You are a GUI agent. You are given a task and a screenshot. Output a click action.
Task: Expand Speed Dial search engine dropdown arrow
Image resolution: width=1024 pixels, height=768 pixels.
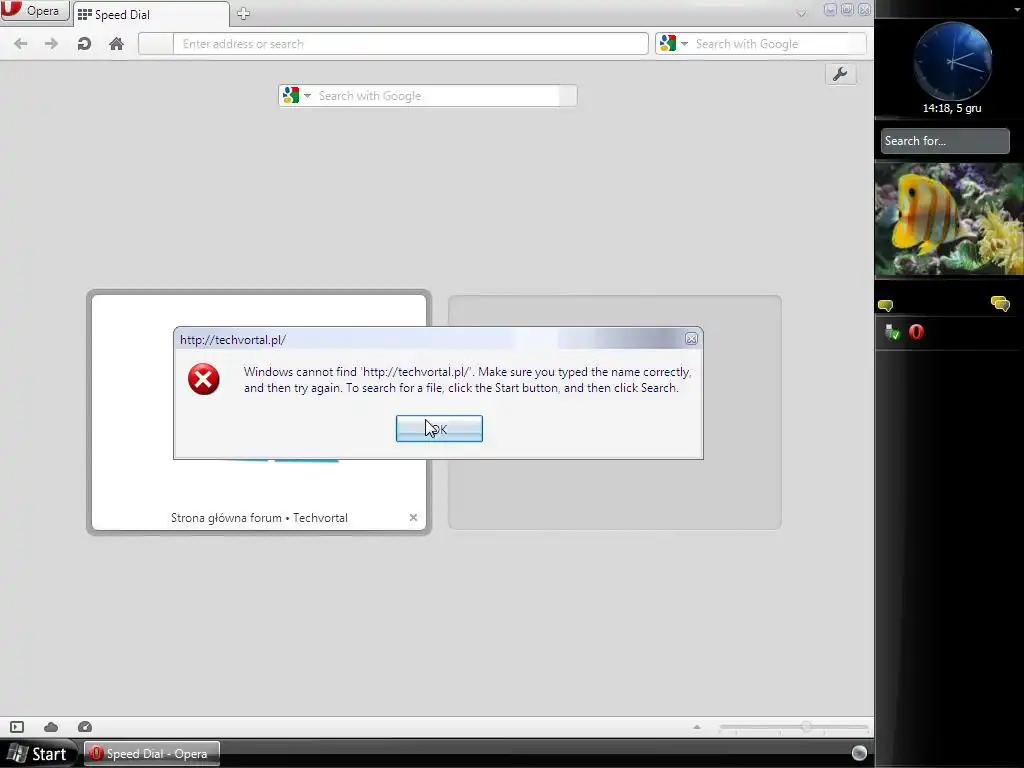(307, 96)
